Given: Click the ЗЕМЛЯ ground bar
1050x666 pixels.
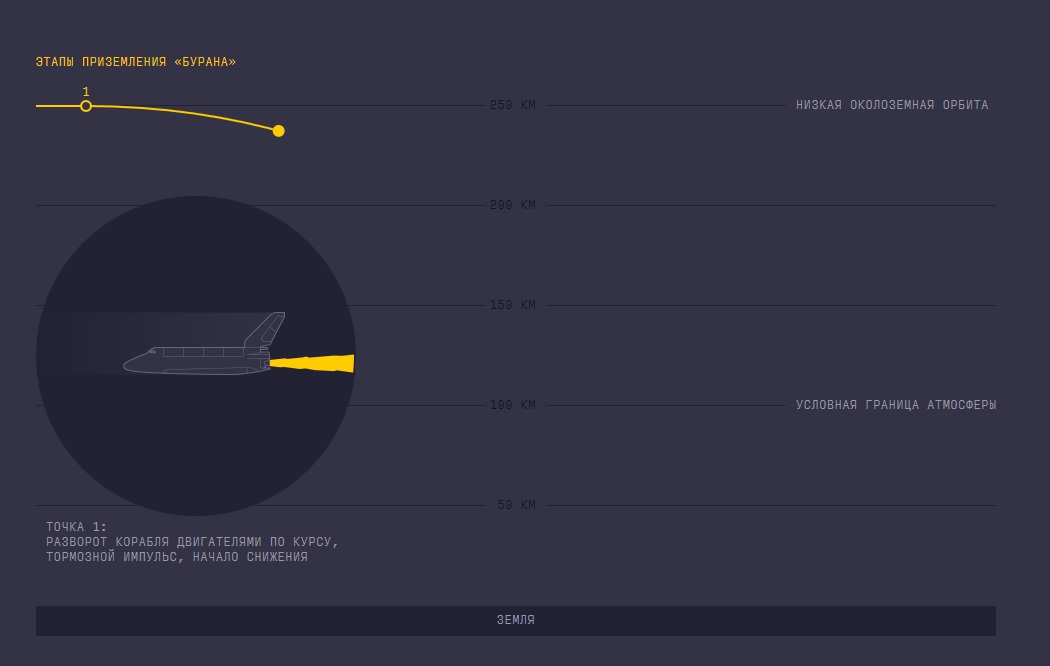Looking at the screenshot, I should [x=516, y=620].
